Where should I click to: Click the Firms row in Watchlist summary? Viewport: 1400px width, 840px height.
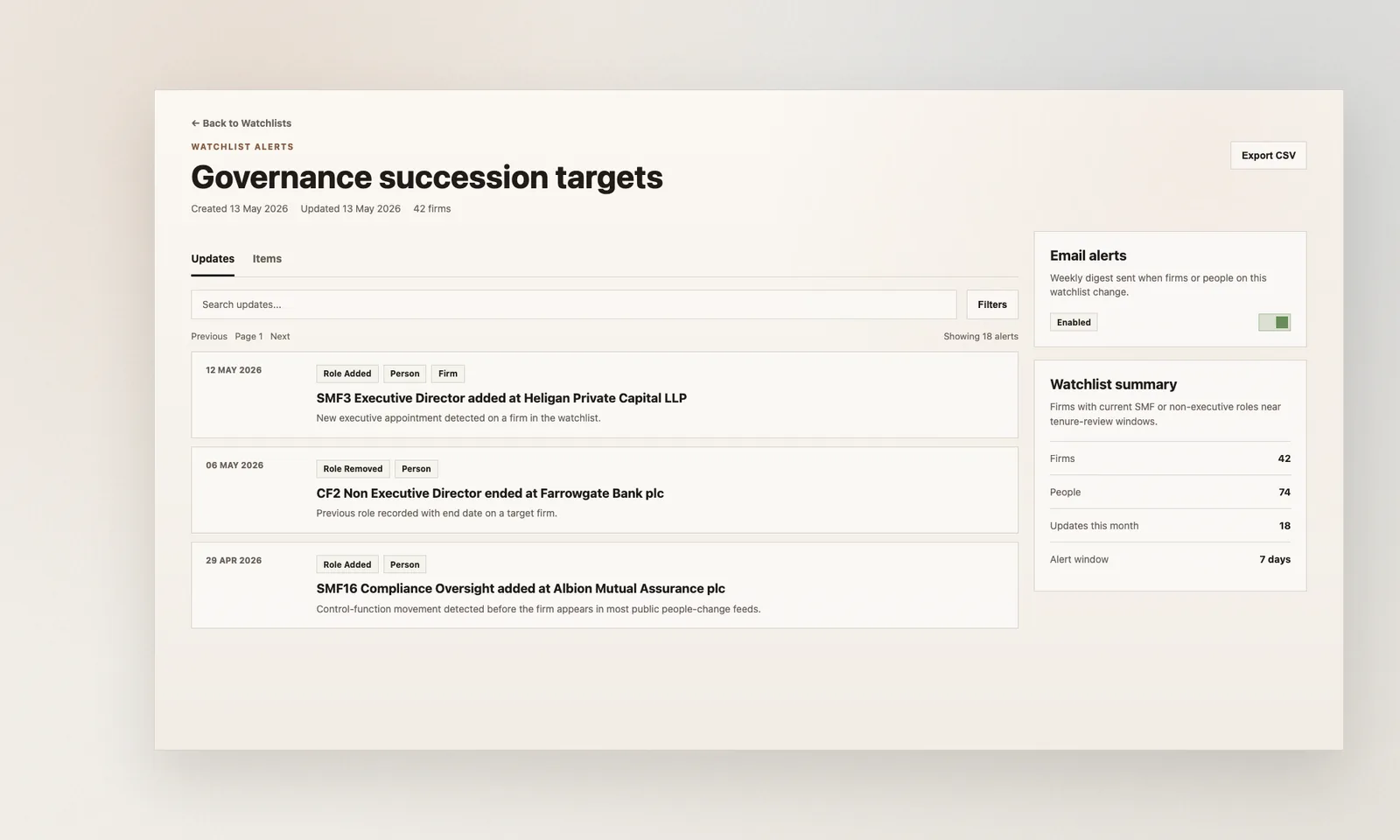1170,458
